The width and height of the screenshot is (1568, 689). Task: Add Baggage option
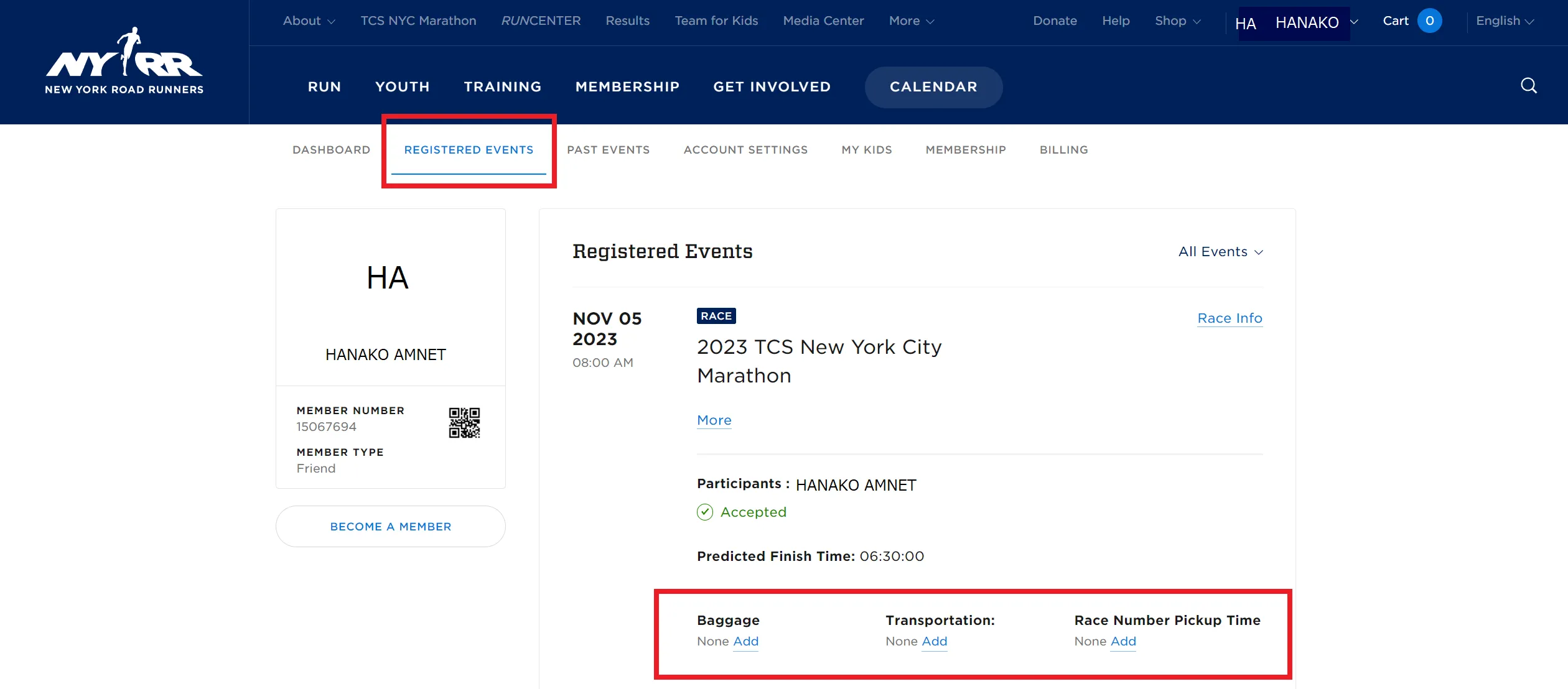pos(745,641)
